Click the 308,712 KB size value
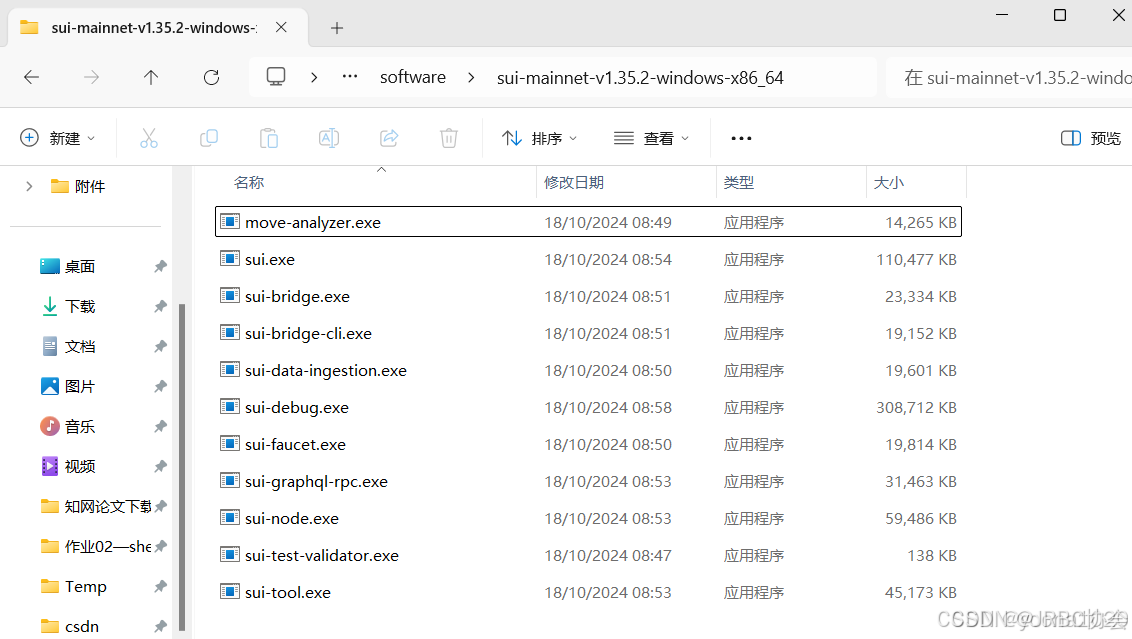The width and height of the screenshot is (1132, 639). pos(916,407)
